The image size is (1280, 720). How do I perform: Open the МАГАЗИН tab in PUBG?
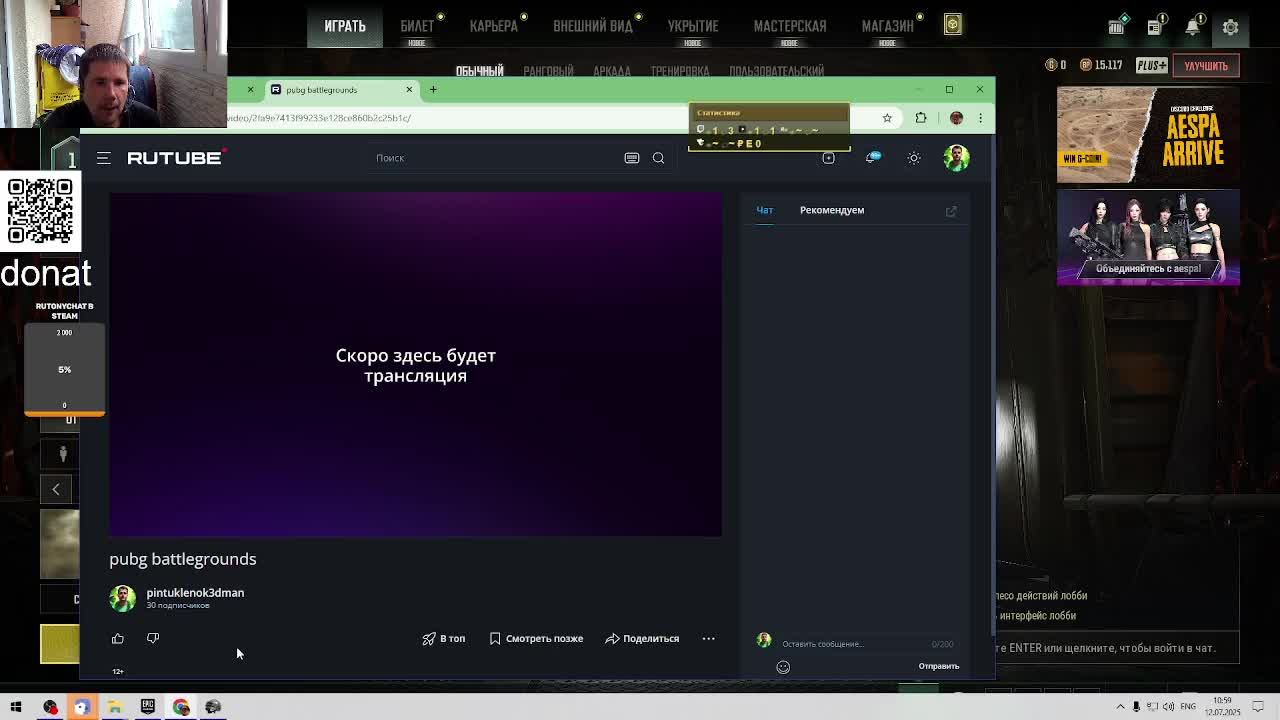coord(888,26)
